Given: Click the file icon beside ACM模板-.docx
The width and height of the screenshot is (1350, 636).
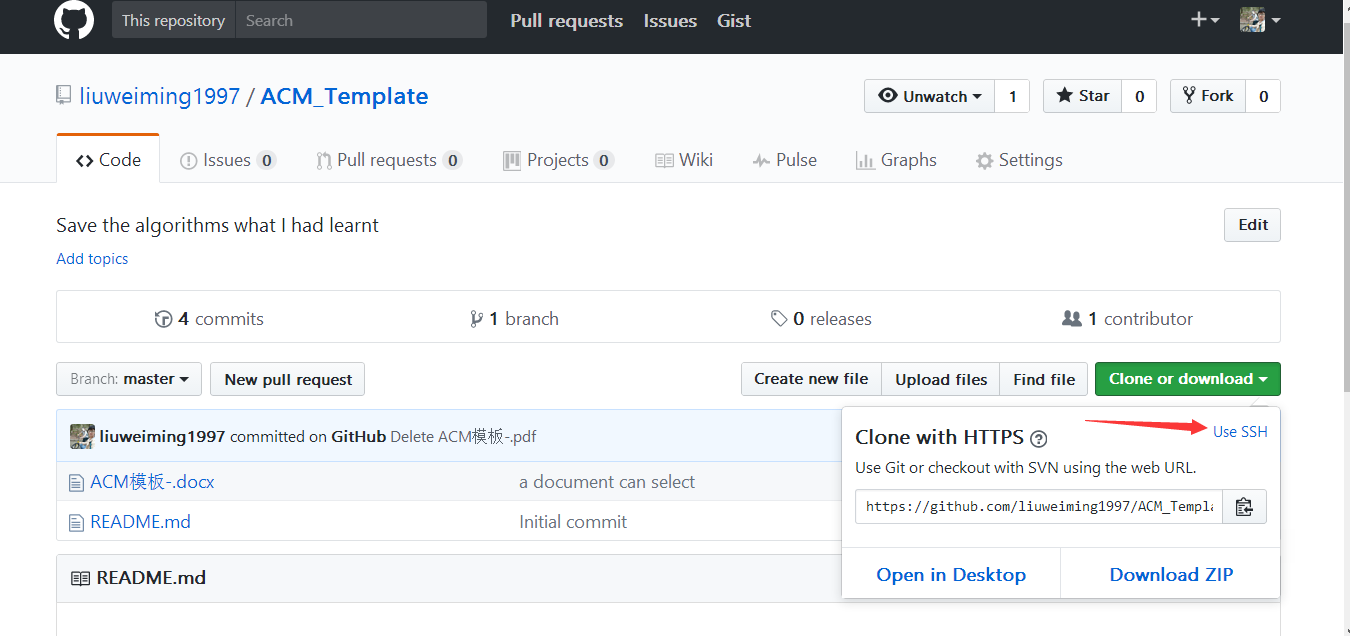Looking at the screenshot, I should click(x=76, y=483).
